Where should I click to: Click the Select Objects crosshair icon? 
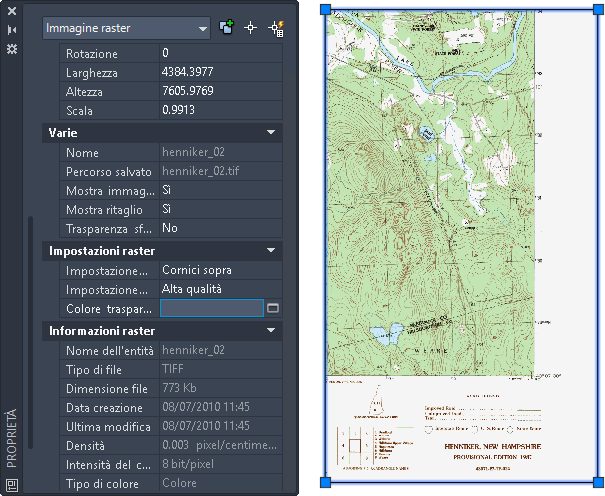tap(251, 28)
